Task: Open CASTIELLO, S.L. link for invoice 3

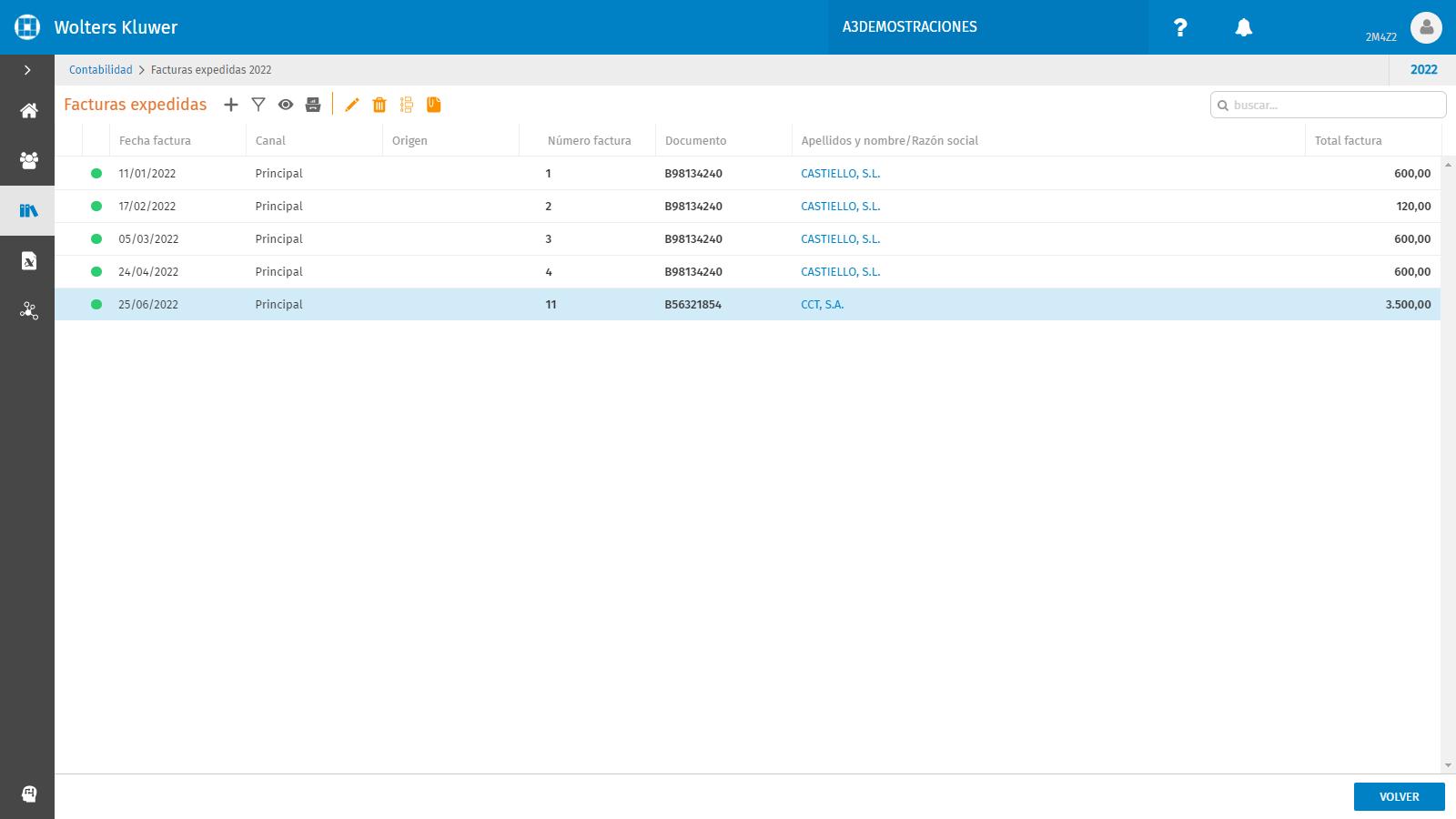Action: [841, 238]
